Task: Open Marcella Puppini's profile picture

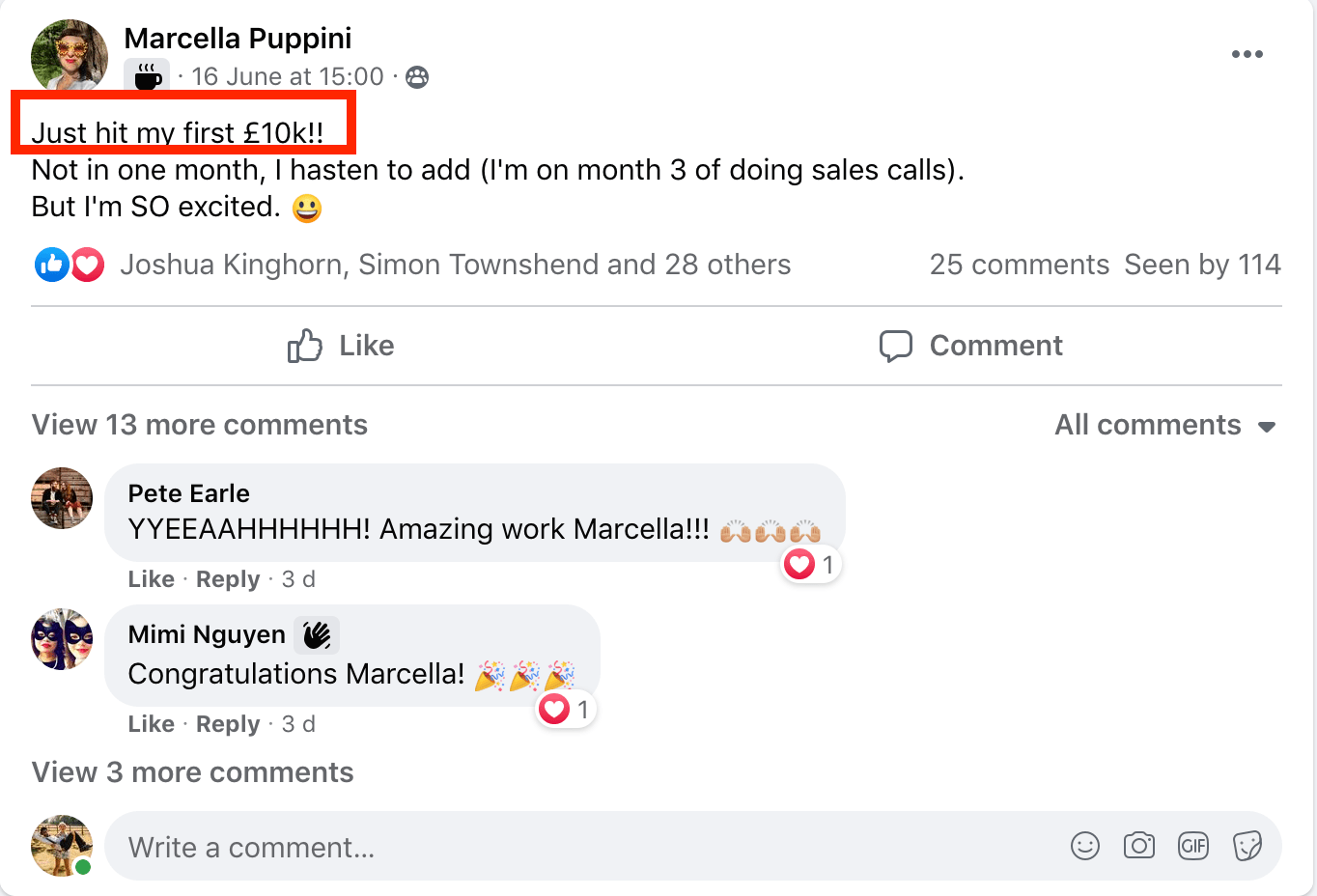Action: pyautogui.click(x=70, y=56)
